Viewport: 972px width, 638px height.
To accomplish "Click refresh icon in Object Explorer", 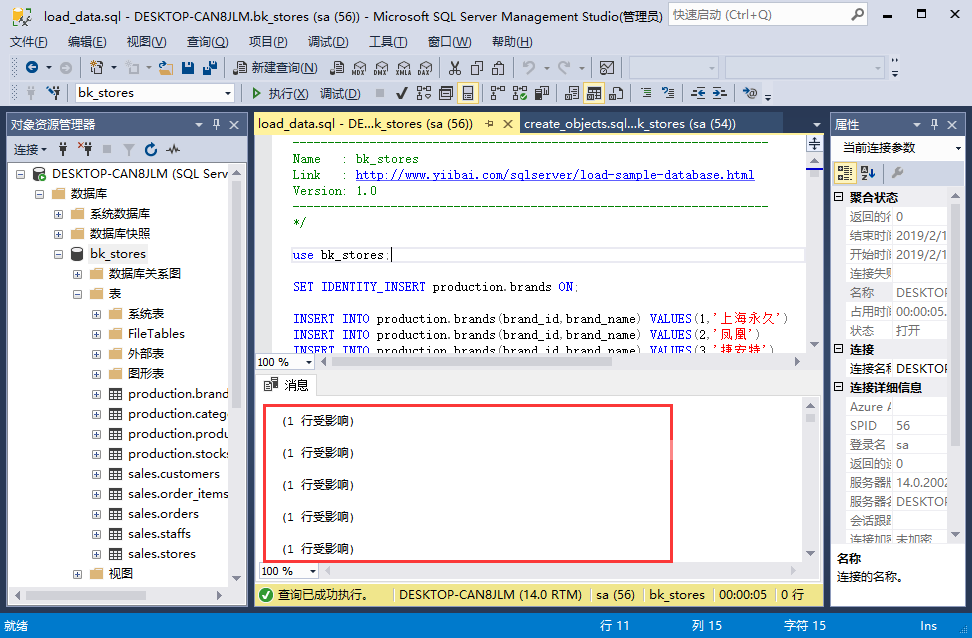I will (151, 149).
